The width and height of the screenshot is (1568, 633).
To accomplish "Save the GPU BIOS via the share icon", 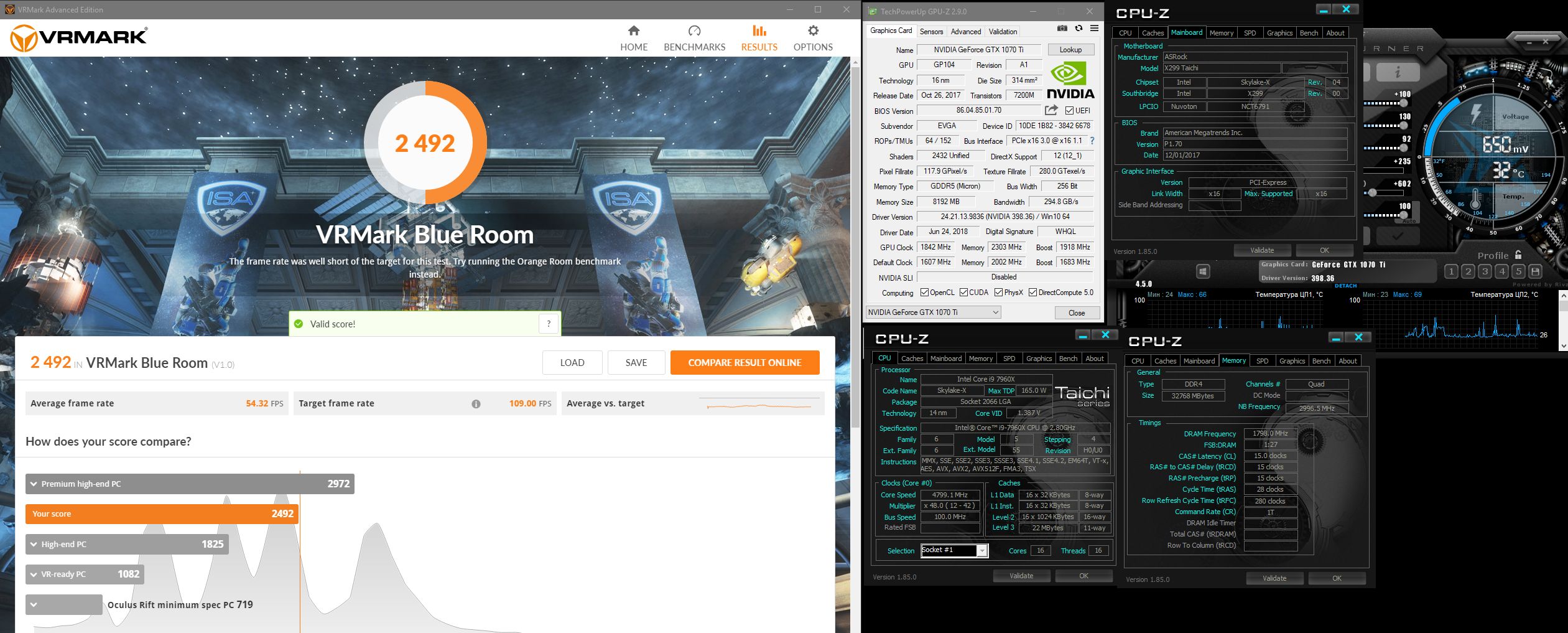I will point(1051,110).
